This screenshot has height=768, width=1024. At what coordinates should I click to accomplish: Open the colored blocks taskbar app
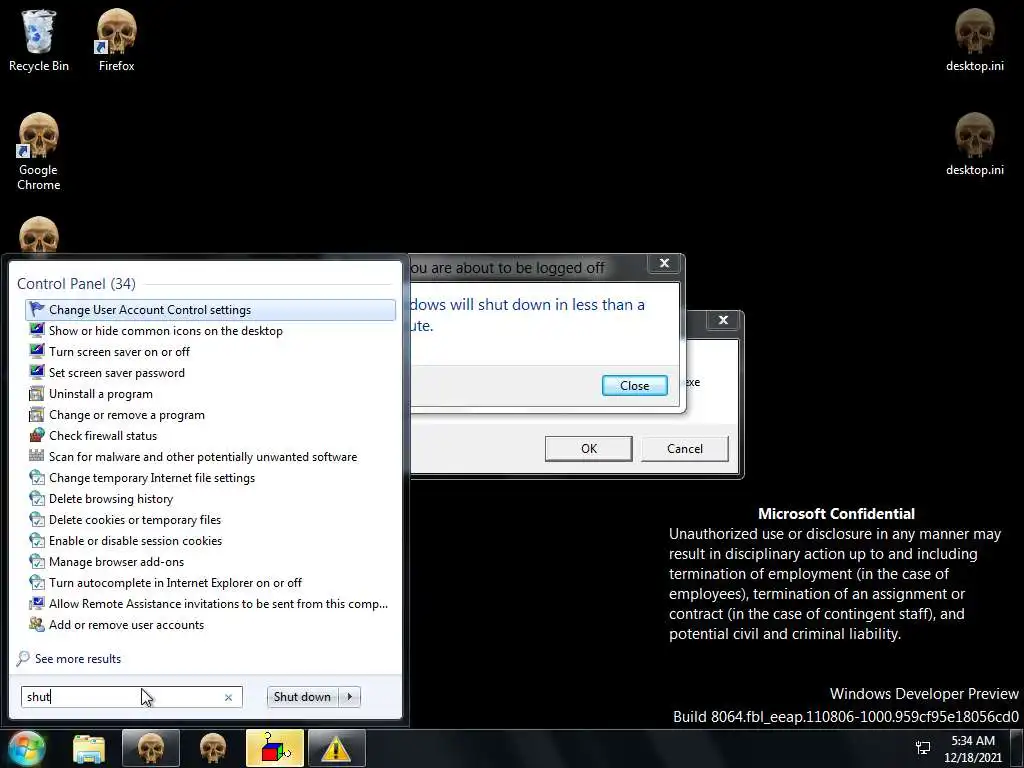click(x=275, y=748)
